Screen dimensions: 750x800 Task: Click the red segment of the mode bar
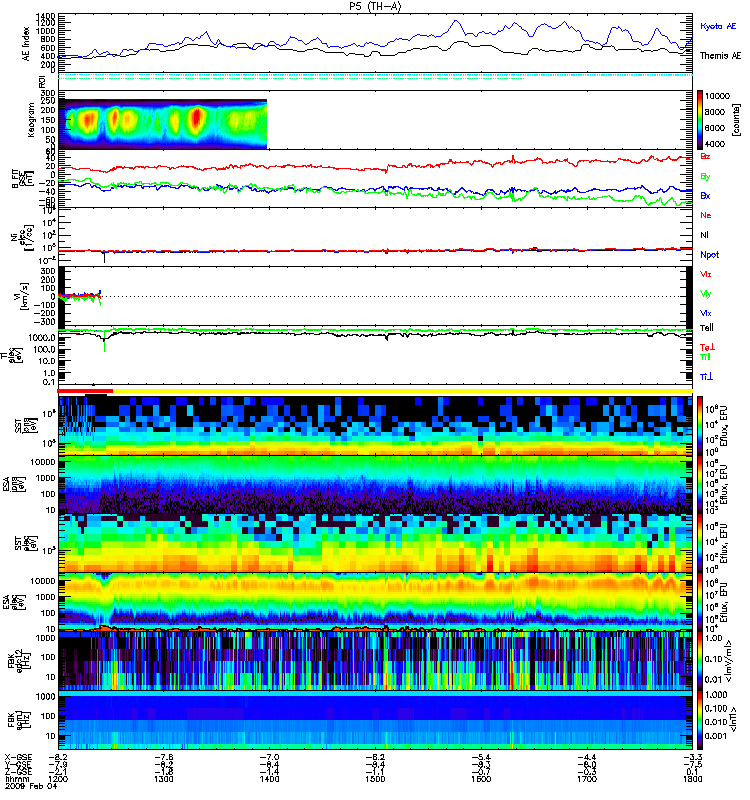(85, 391)
